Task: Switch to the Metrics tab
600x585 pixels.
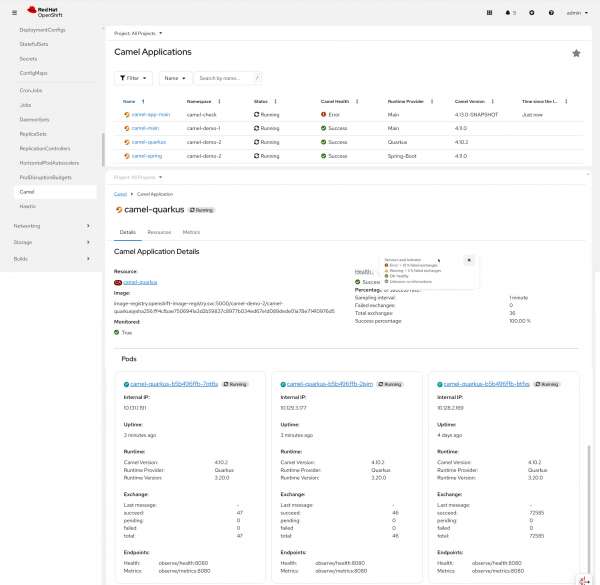Action: pos(192,231)
